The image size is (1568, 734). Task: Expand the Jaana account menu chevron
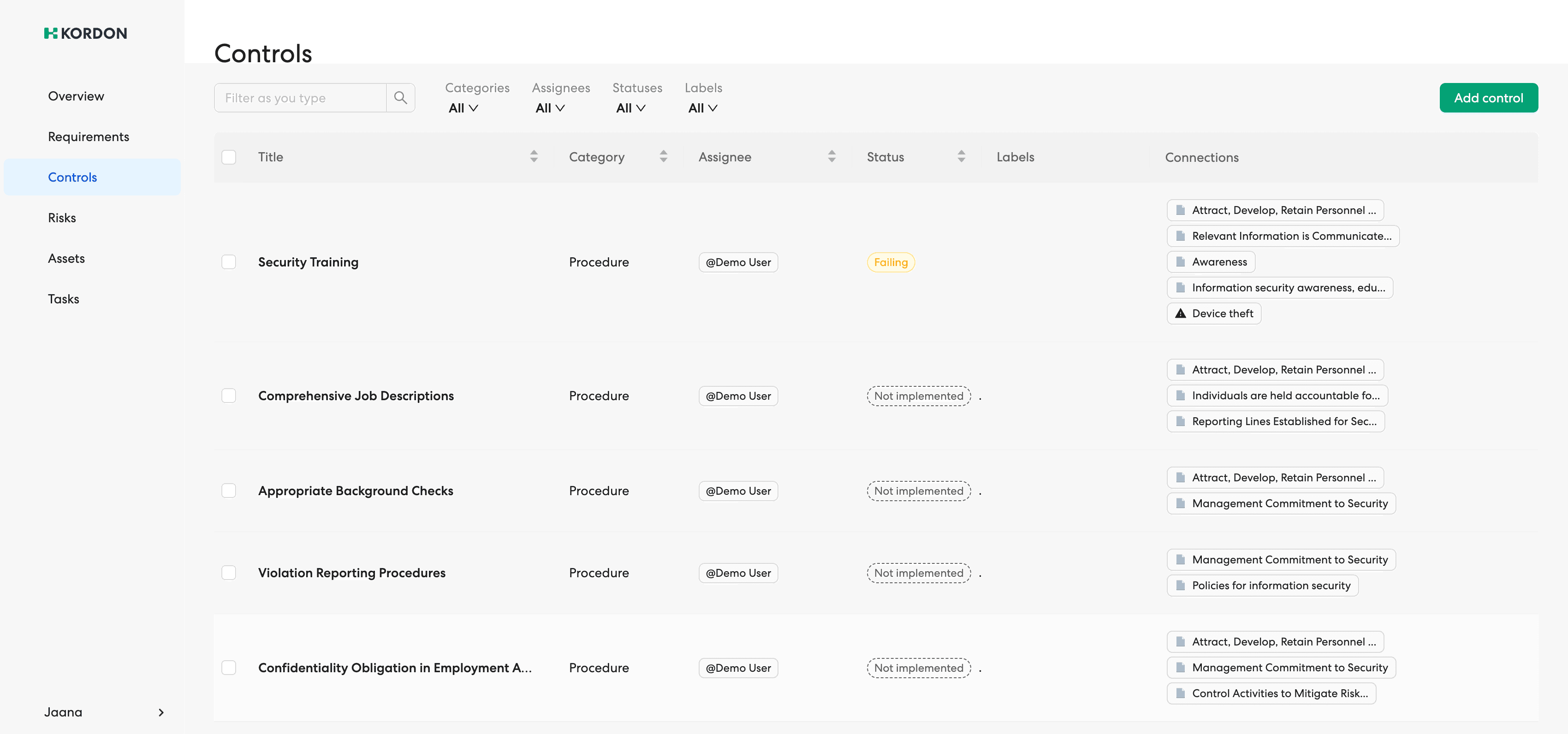click(x=160, y=712)
